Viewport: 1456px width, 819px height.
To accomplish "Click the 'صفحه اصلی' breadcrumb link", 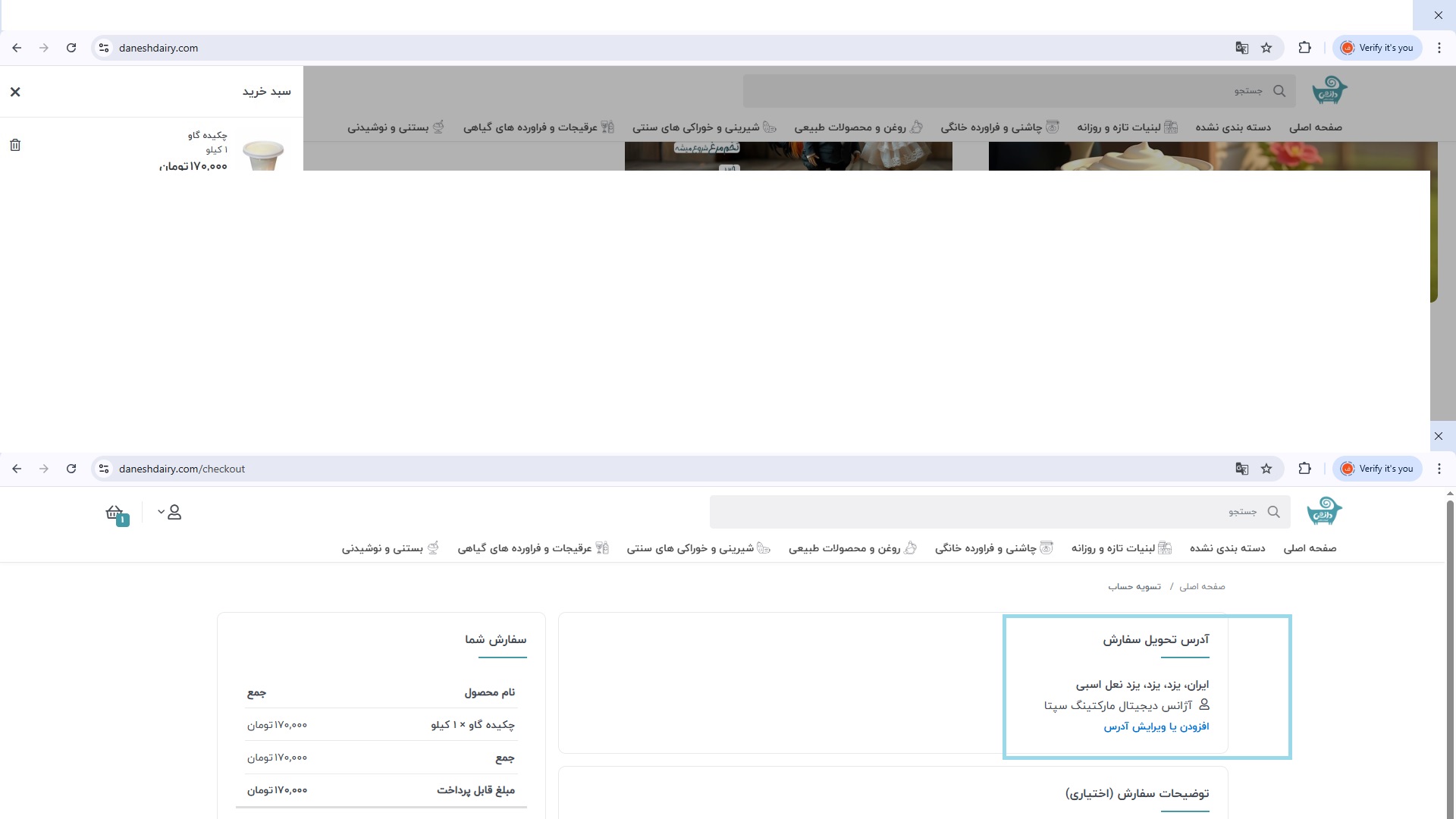I will [x=1202, y=586].
